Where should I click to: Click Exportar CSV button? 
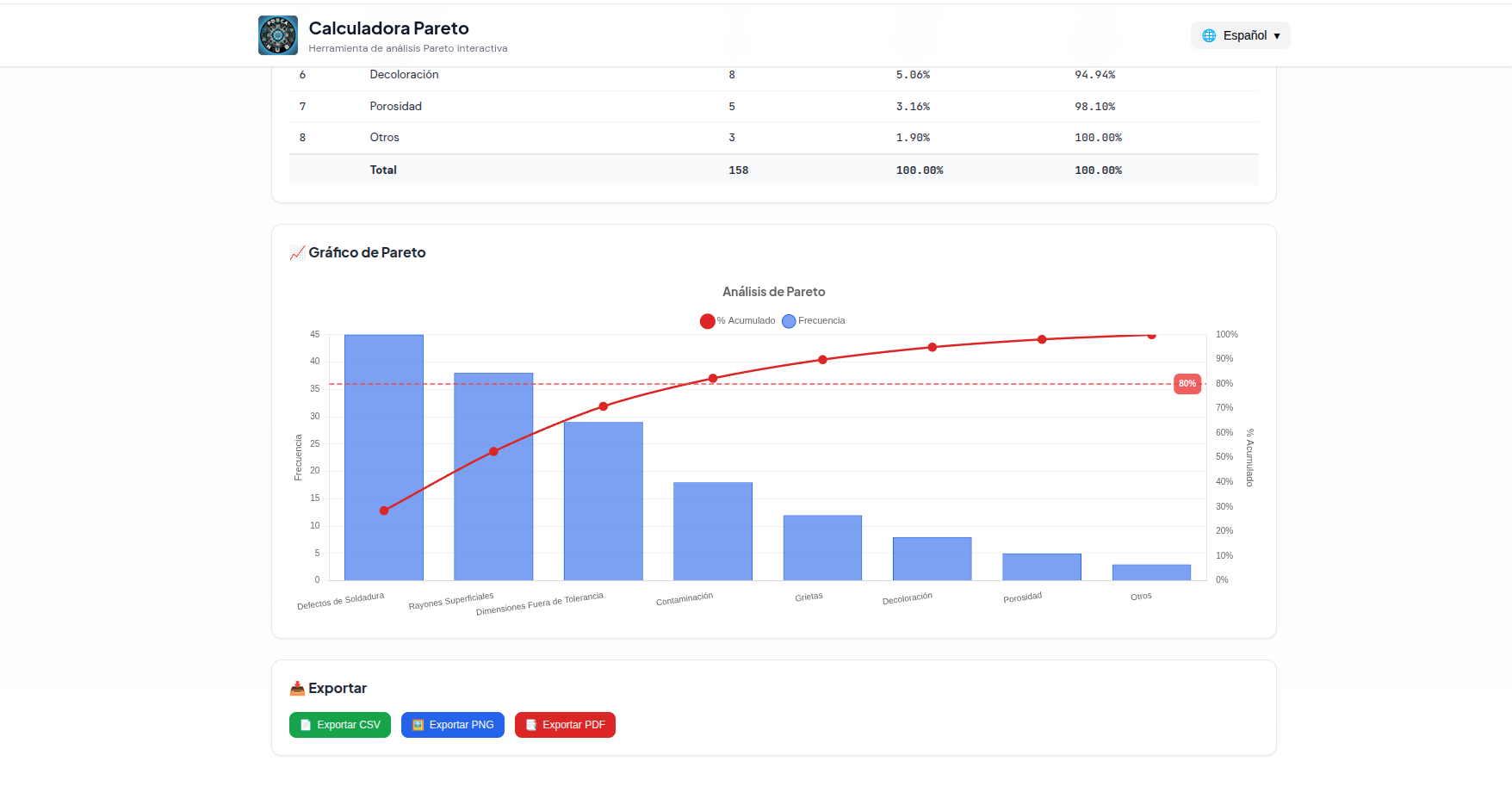point(340,725)
